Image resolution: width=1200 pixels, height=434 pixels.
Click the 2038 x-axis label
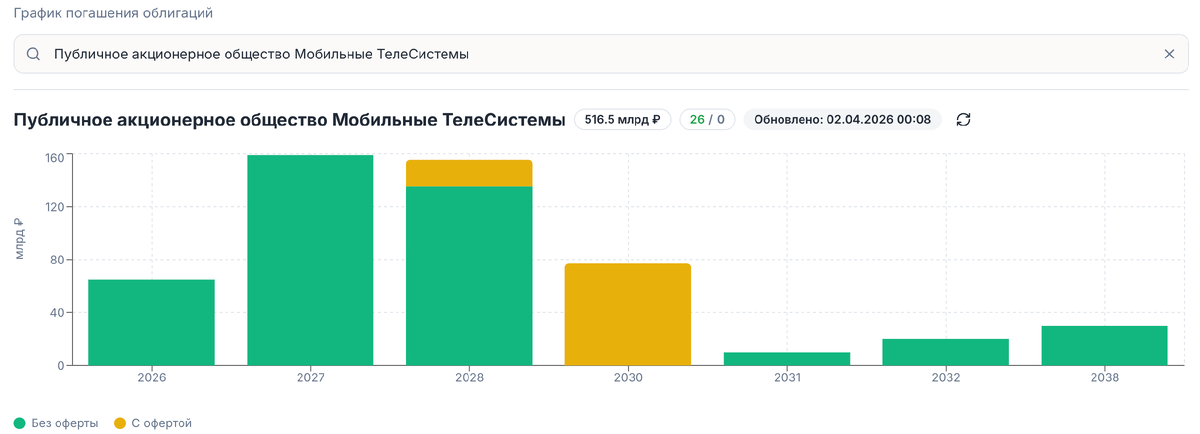[x=1105, y=378]
